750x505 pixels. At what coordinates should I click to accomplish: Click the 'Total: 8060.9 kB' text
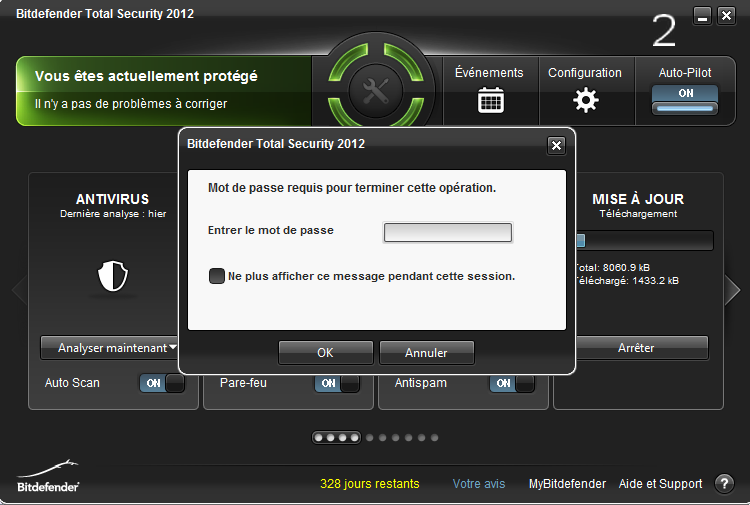[x=613, y=267]
